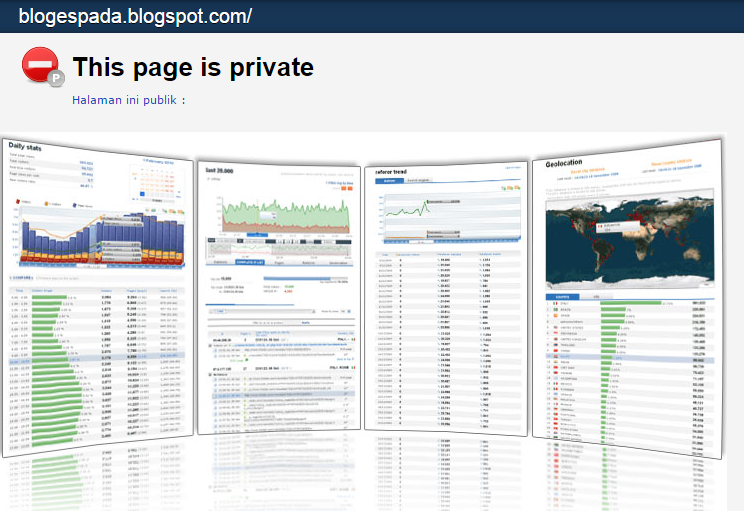Click the 'last 20.000' title text
Screen dimensions: 744x511
point(219,170)
